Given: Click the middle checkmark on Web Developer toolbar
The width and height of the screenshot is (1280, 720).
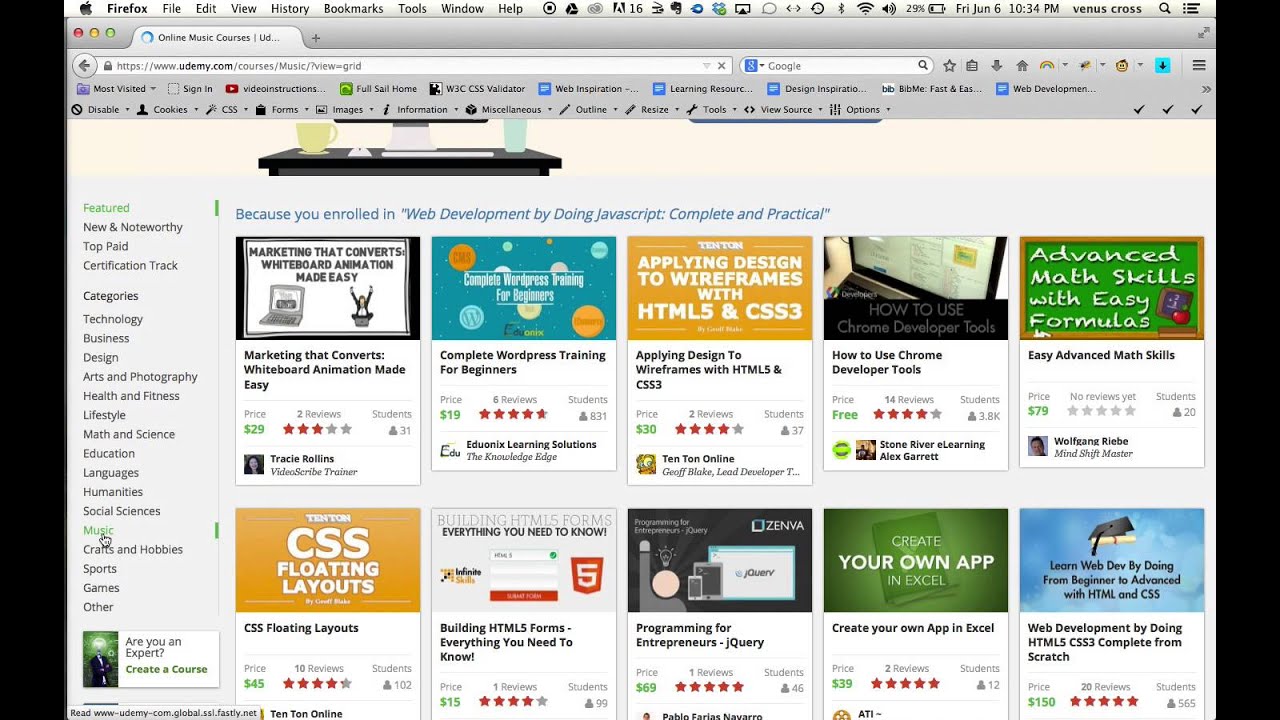Looking at the screenshot, I should click(x=1167, y=109).
